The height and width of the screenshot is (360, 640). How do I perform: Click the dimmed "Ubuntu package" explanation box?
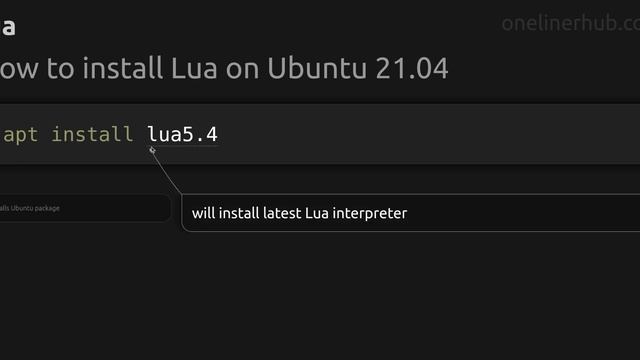coord(85,208)
